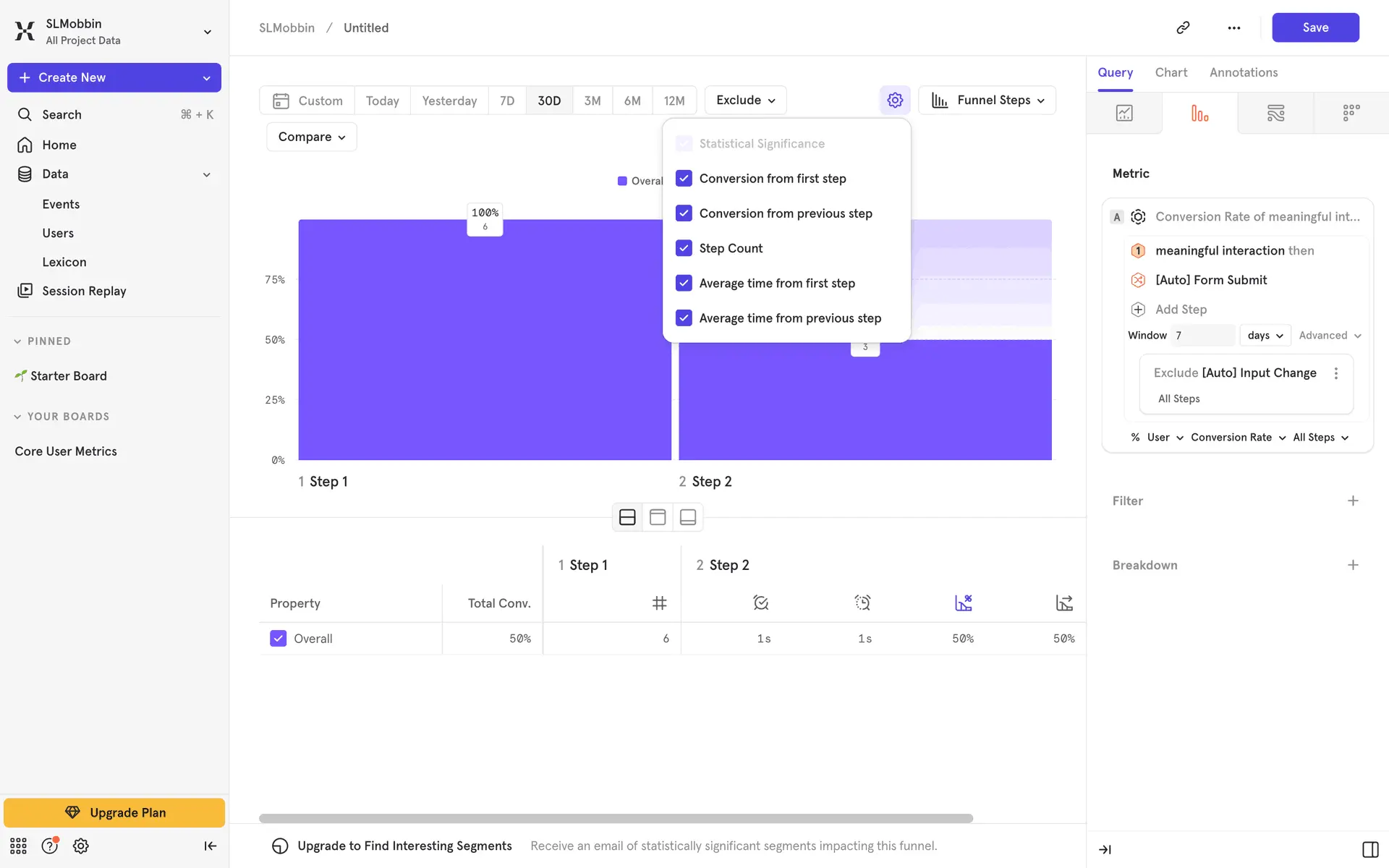This screenshot has height=868, width=1389.
Task: Open the three-dot more options menu
Action: click(1234, 27)
